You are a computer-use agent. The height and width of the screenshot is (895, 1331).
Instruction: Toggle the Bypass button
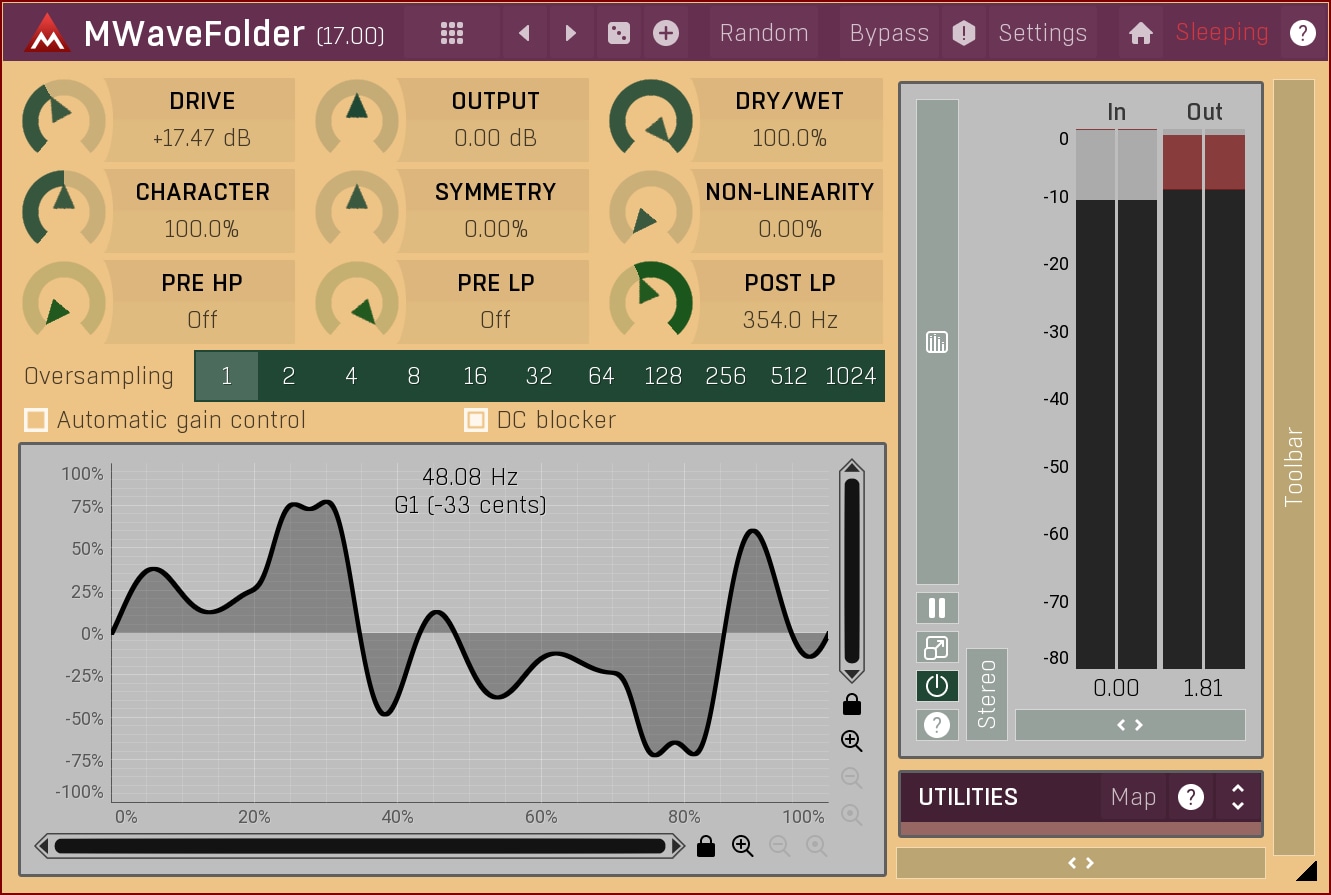(888, 33)
